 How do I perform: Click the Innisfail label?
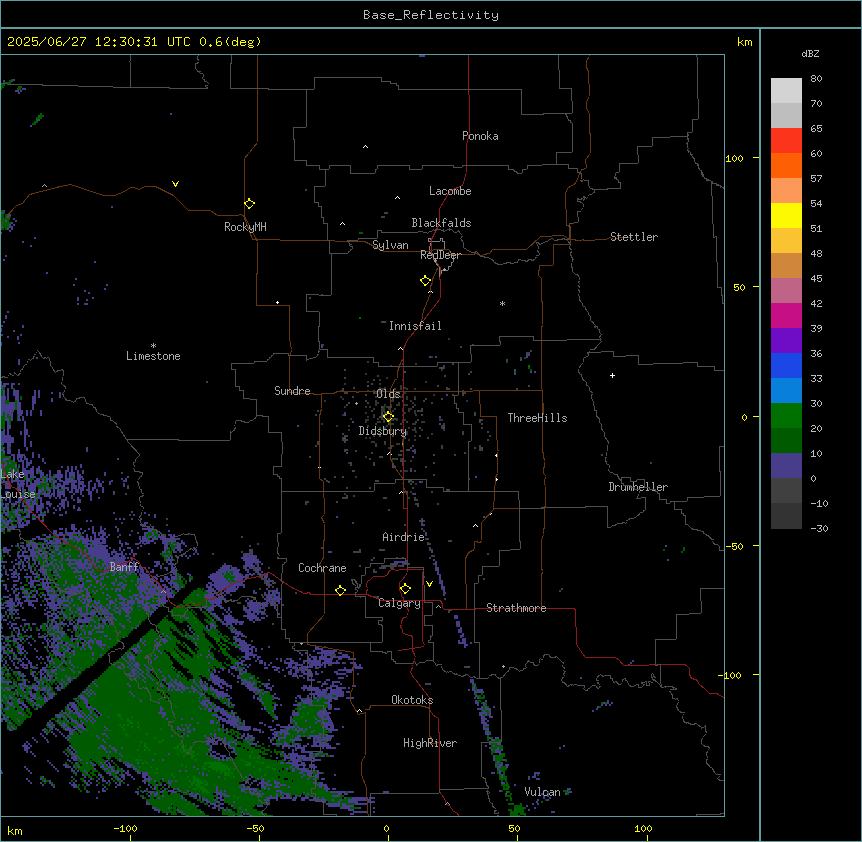click(415, 326)
